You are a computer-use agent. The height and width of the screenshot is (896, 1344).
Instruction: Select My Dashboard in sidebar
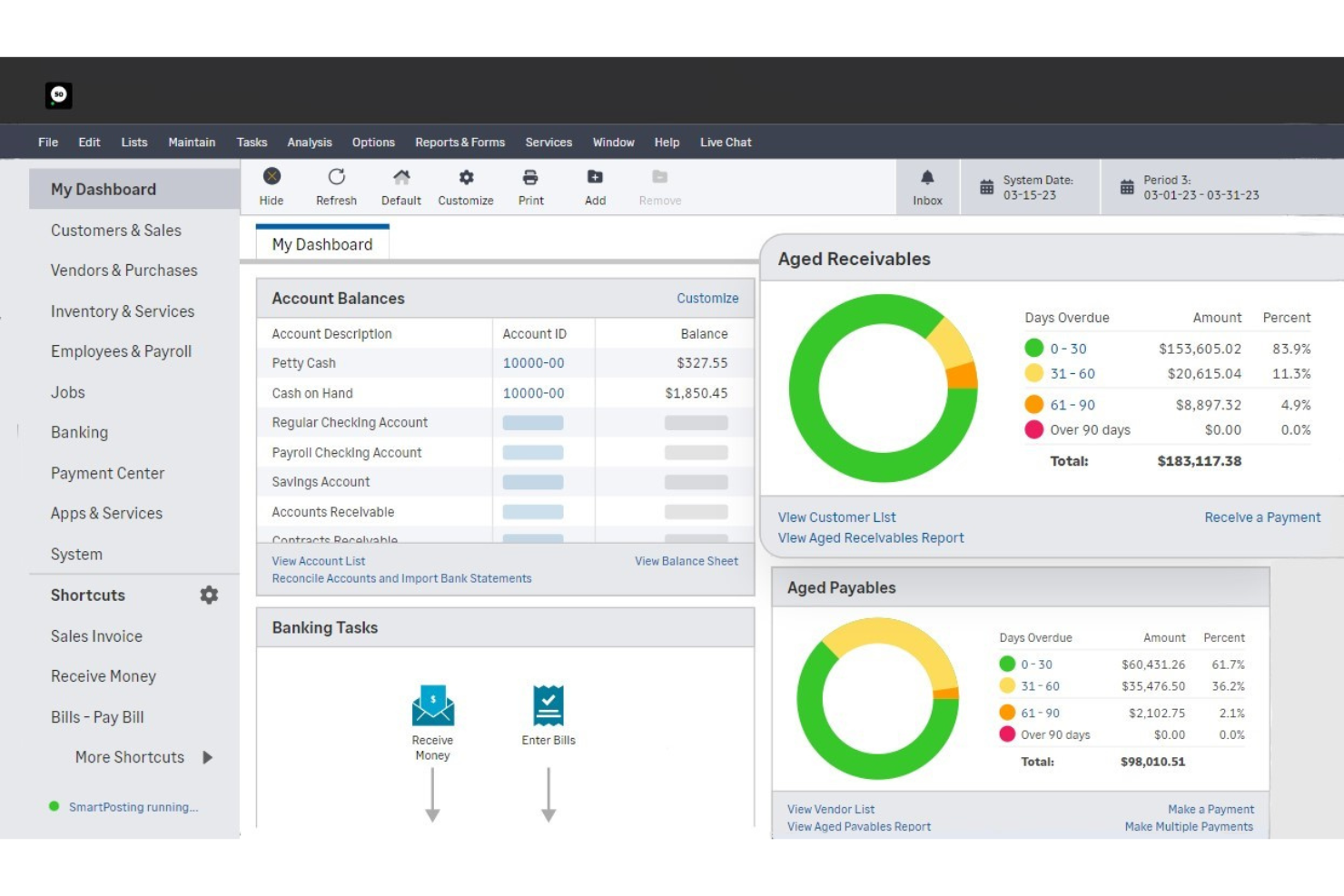[134, 189]
